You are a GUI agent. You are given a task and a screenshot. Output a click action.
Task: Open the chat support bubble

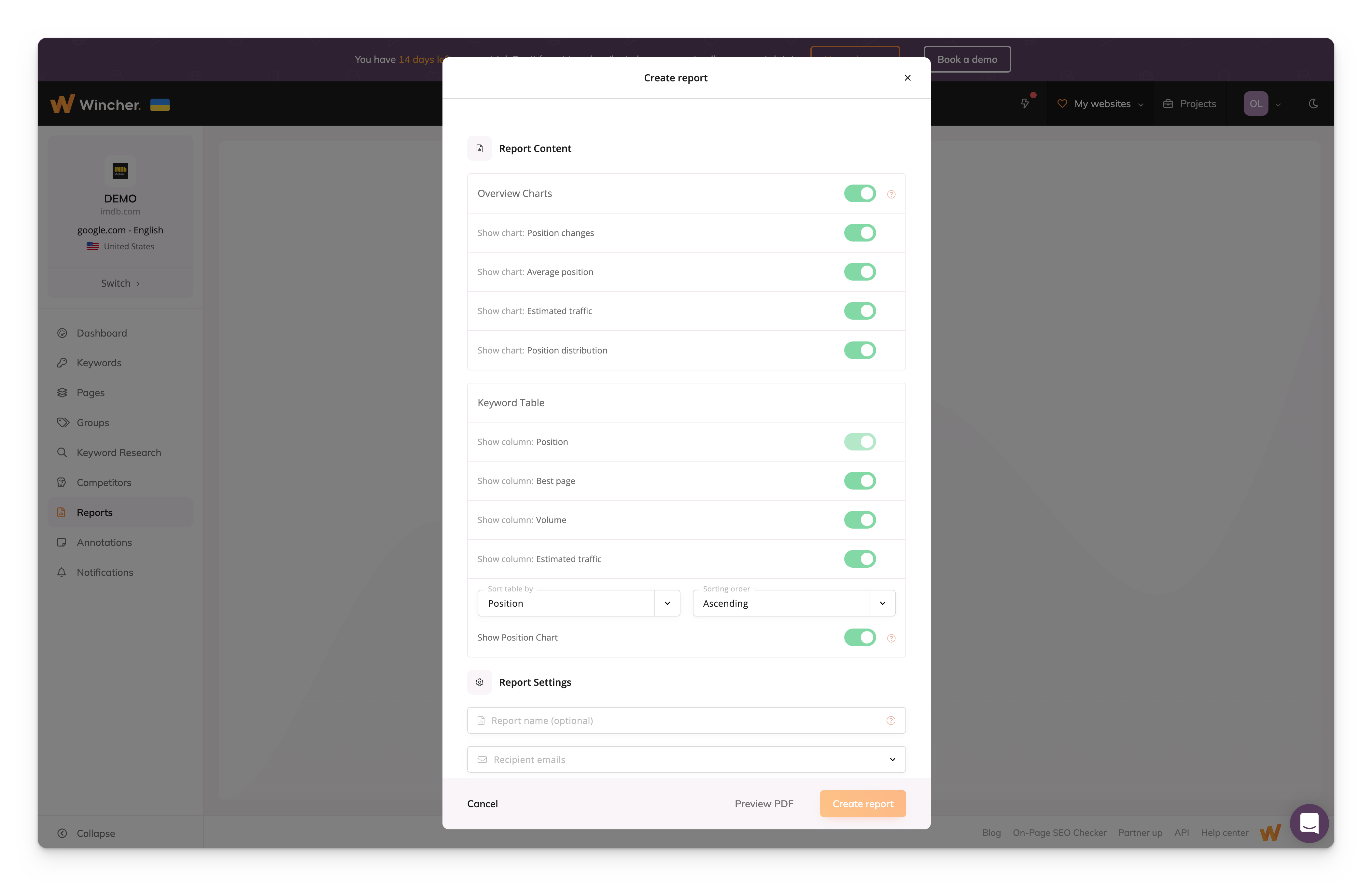coord(1309,823)
